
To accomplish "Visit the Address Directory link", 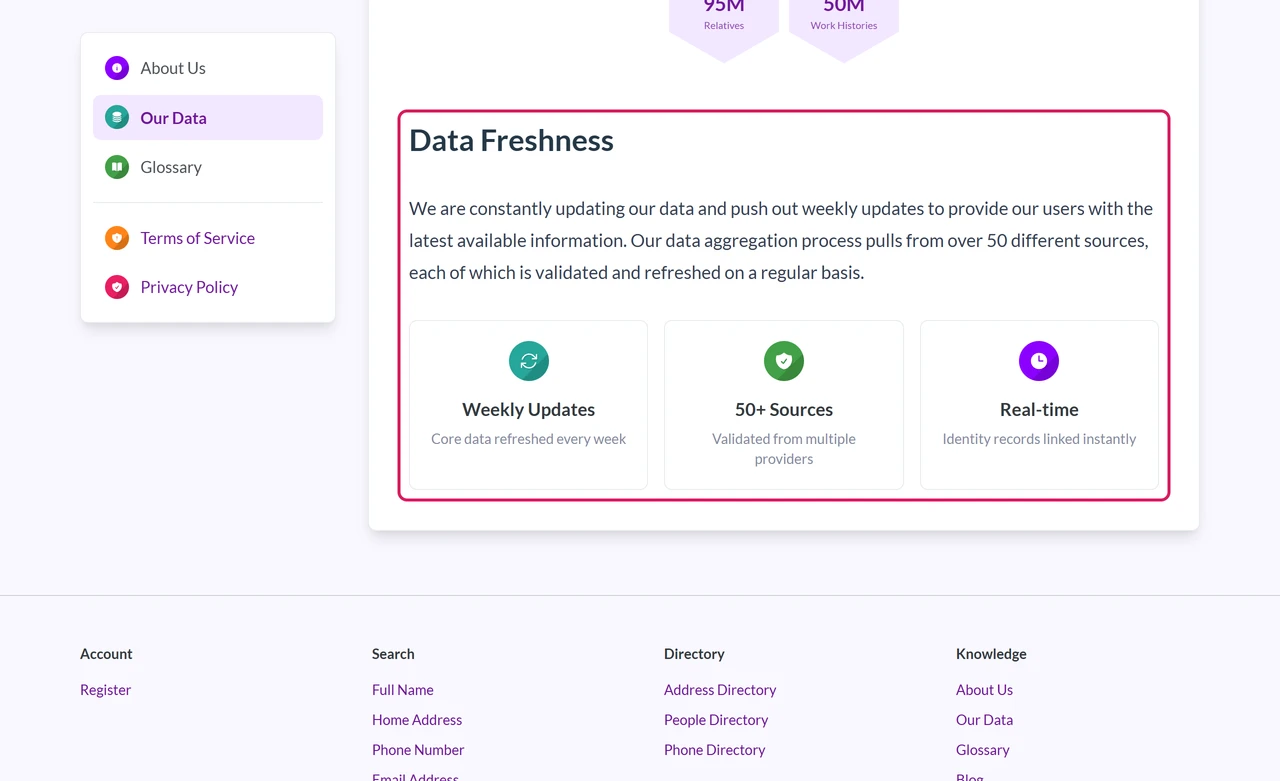I will pyautogui.click(x=720, y=690).
